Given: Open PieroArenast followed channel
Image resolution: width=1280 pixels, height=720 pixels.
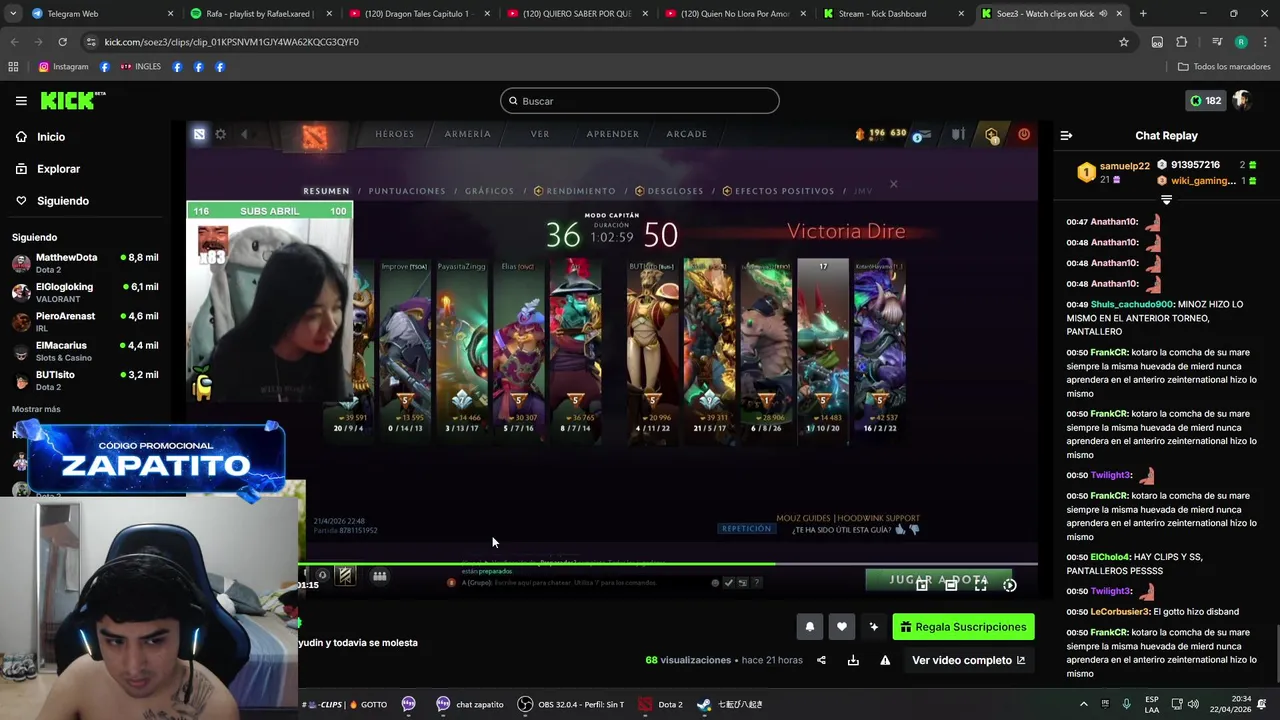Looking at the screenshot, I should pos(85,322).
